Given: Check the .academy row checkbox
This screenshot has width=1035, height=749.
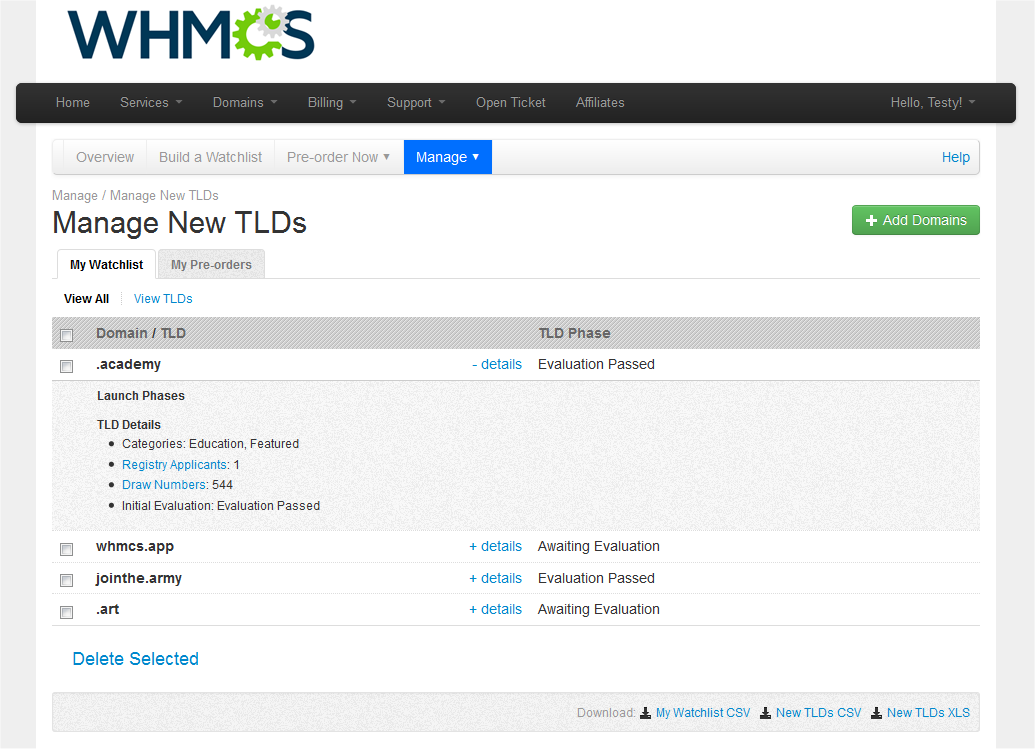Looking at the screenshot, I should pyautogui.click(x=67, y=366).
